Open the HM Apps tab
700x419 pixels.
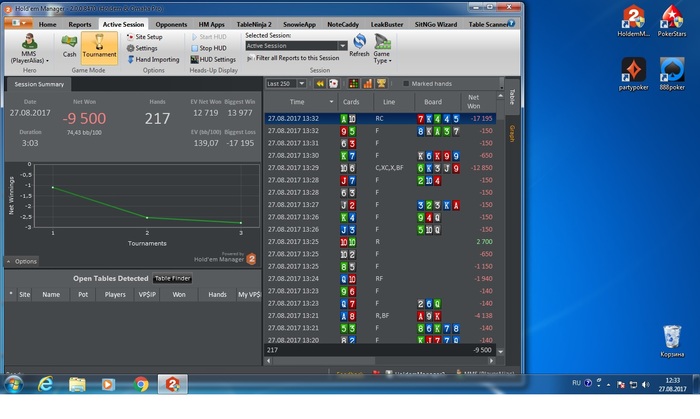pyautogui.click(x=212, y=24)
